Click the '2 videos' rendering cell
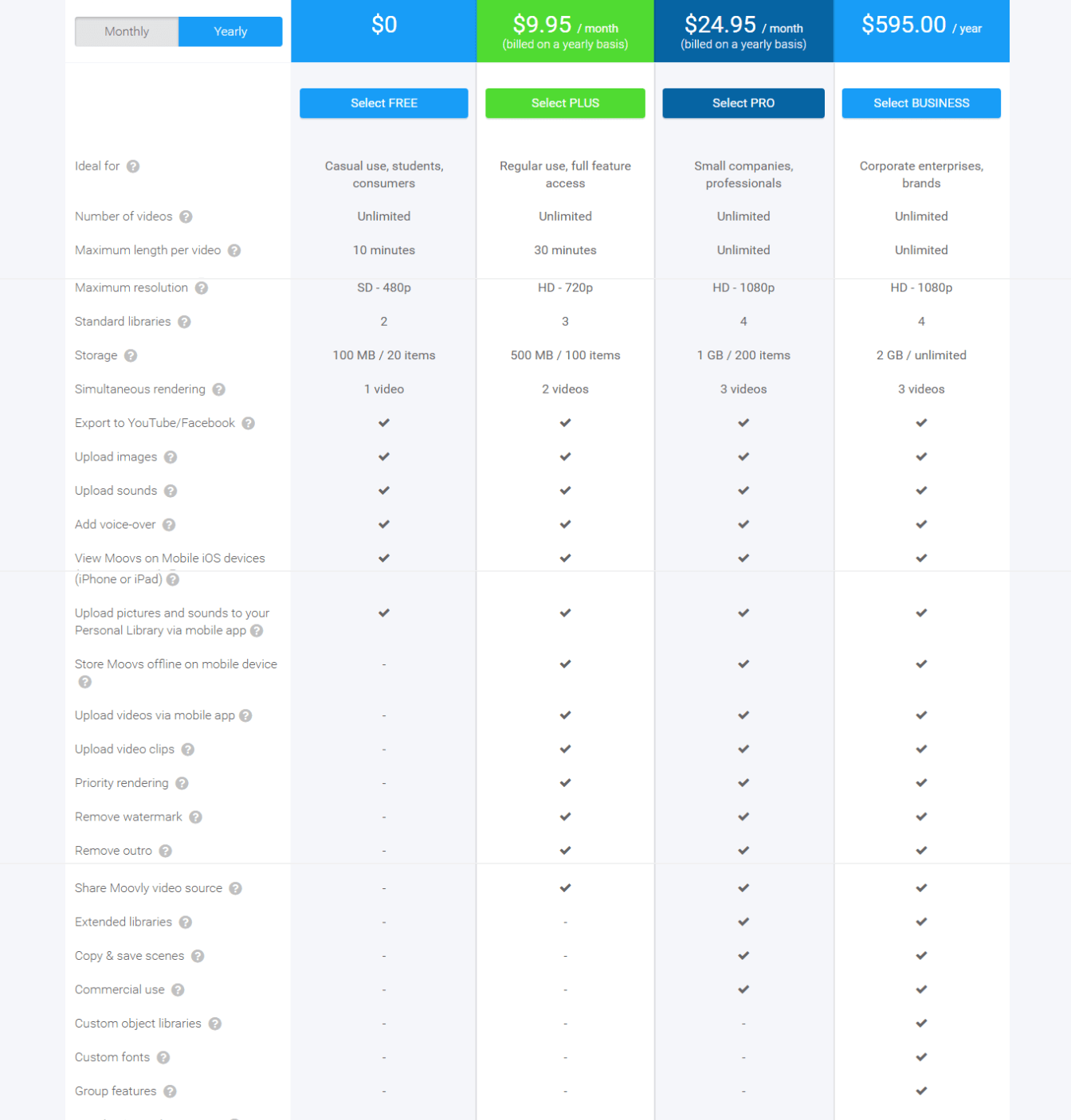Image resolution: width=1071 pixels, height=1120 pixels. [x=565, y=390]
